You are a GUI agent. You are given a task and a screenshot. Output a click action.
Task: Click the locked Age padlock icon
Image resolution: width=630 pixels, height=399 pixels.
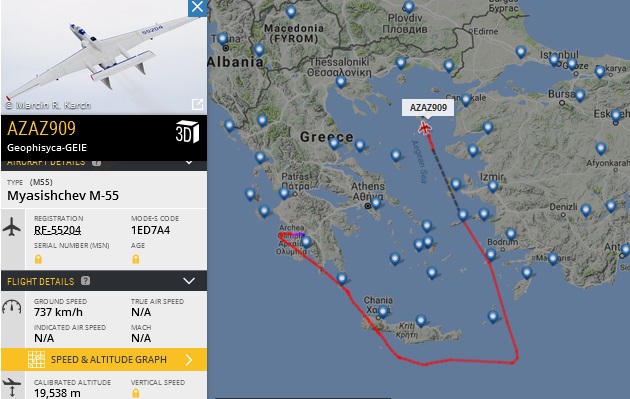pyautogui.click(x=136, y=259)
